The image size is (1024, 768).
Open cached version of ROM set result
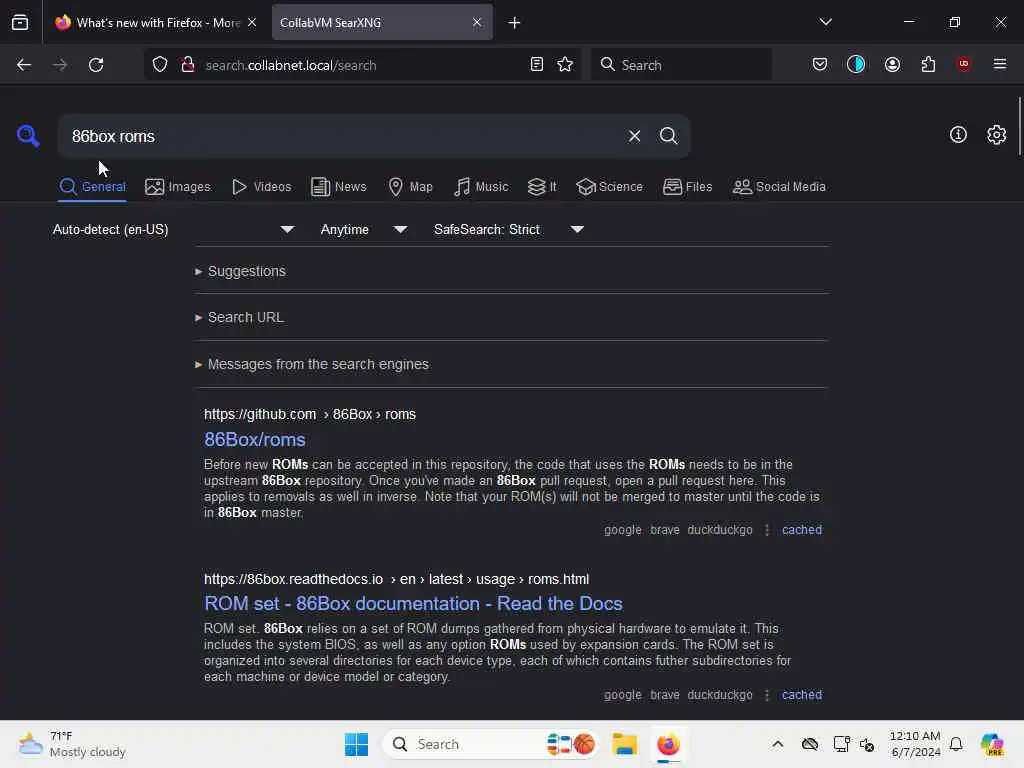coord(802,695)
